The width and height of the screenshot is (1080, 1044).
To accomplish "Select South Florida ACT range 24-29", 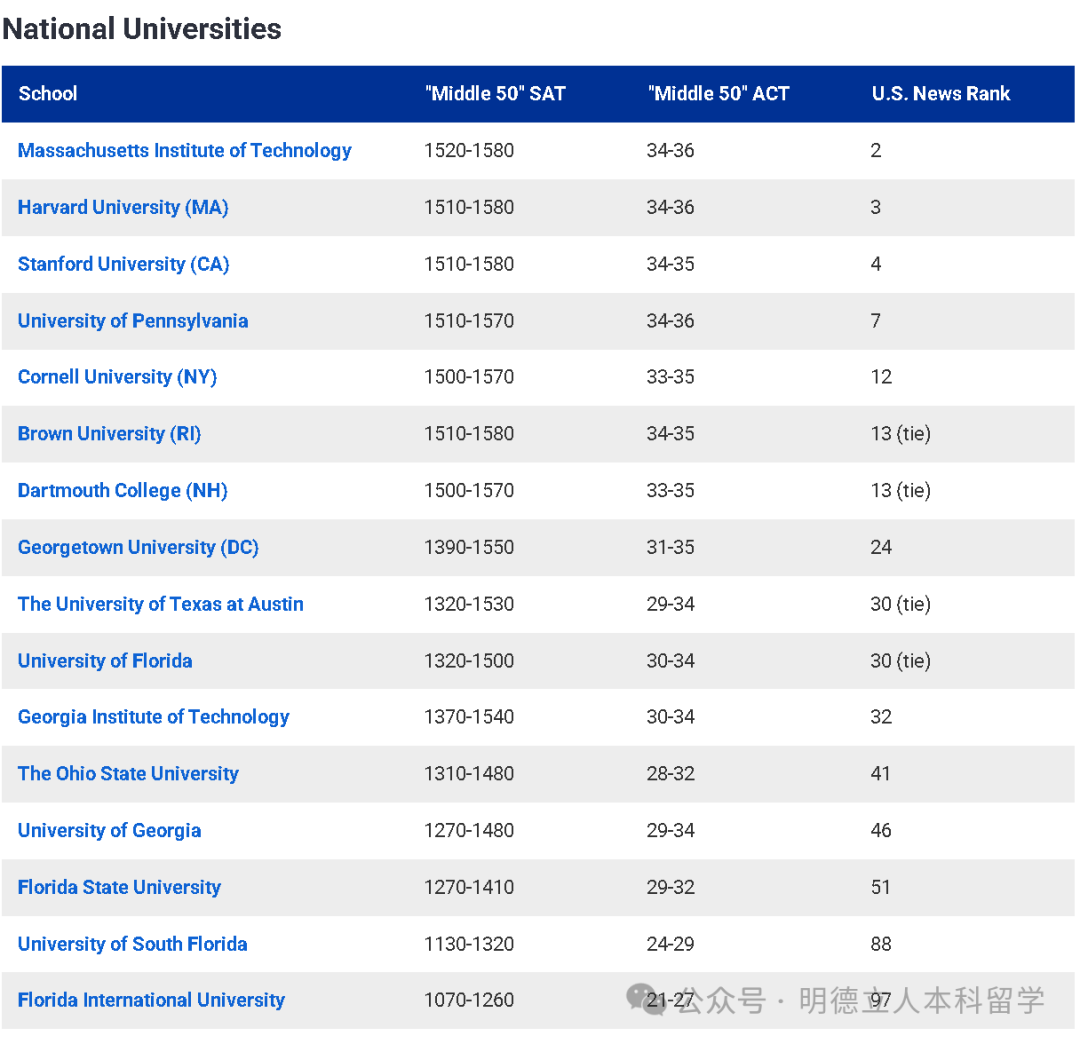I will click(x=670, y=943).
